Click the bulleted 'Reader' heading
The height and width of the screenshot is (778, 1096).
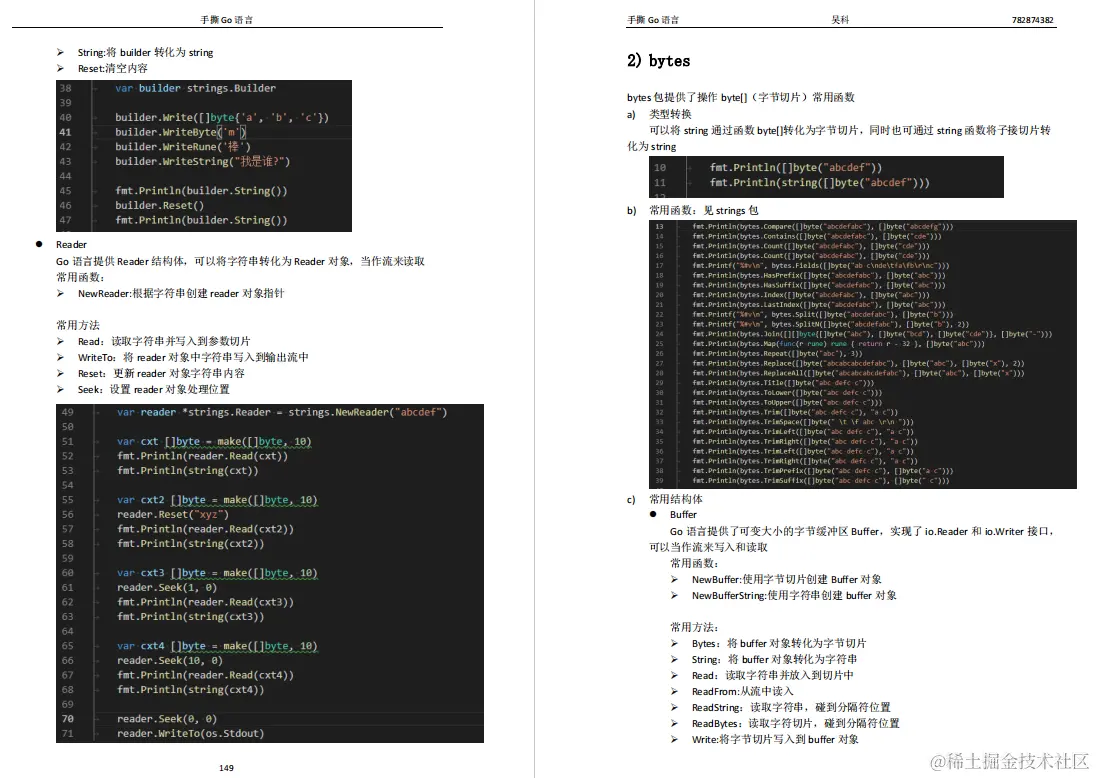[71, 245]
